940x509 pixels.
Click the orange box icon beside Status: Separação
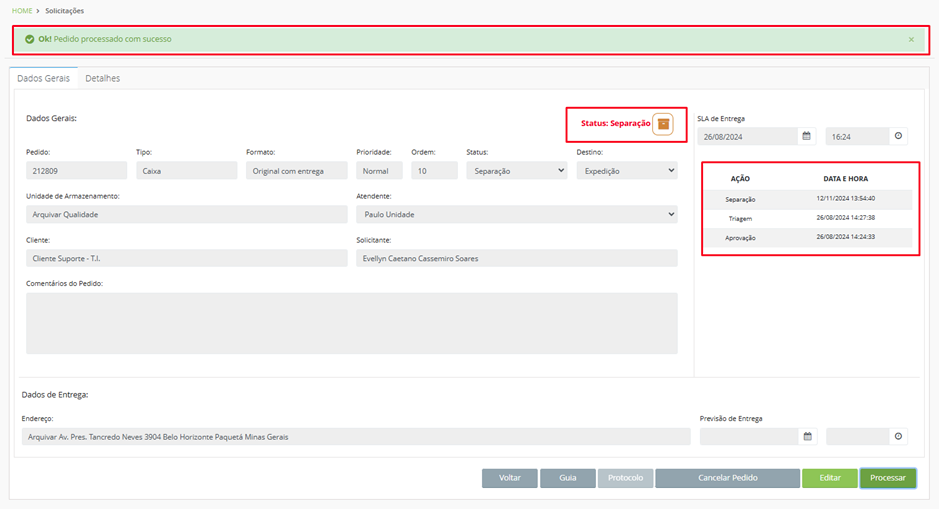click(x=663, y=124)
